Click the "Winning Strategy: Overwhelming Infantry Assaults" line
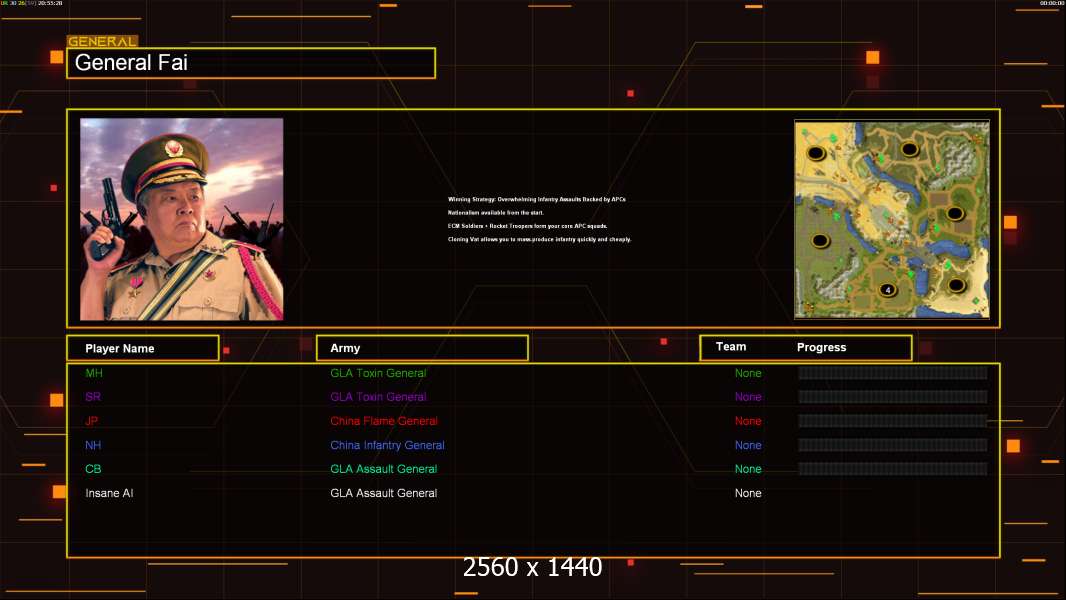 coord(536,199)
